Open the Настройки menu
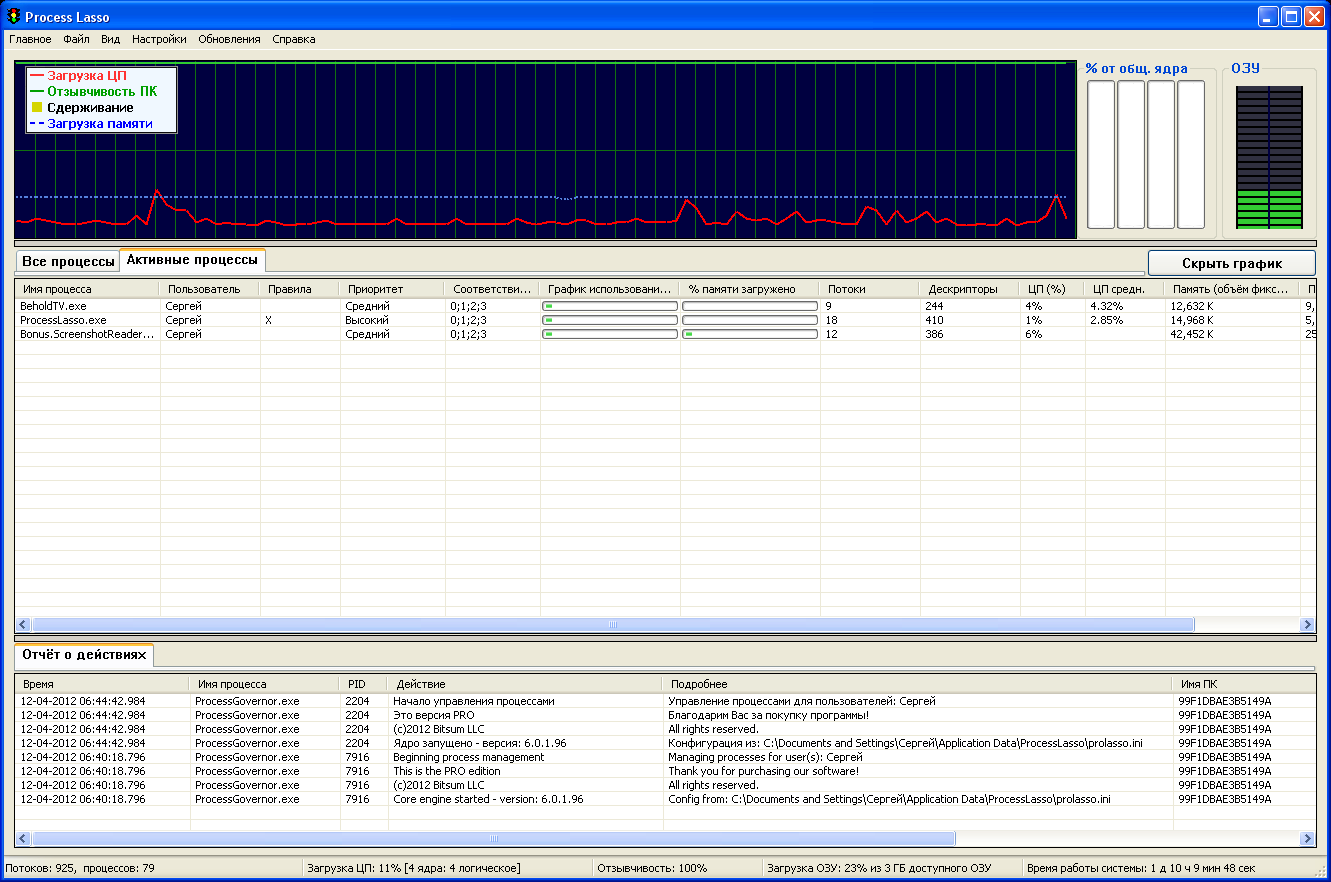The width and height of the screenshot is (1331, 882). click(159, 39)
